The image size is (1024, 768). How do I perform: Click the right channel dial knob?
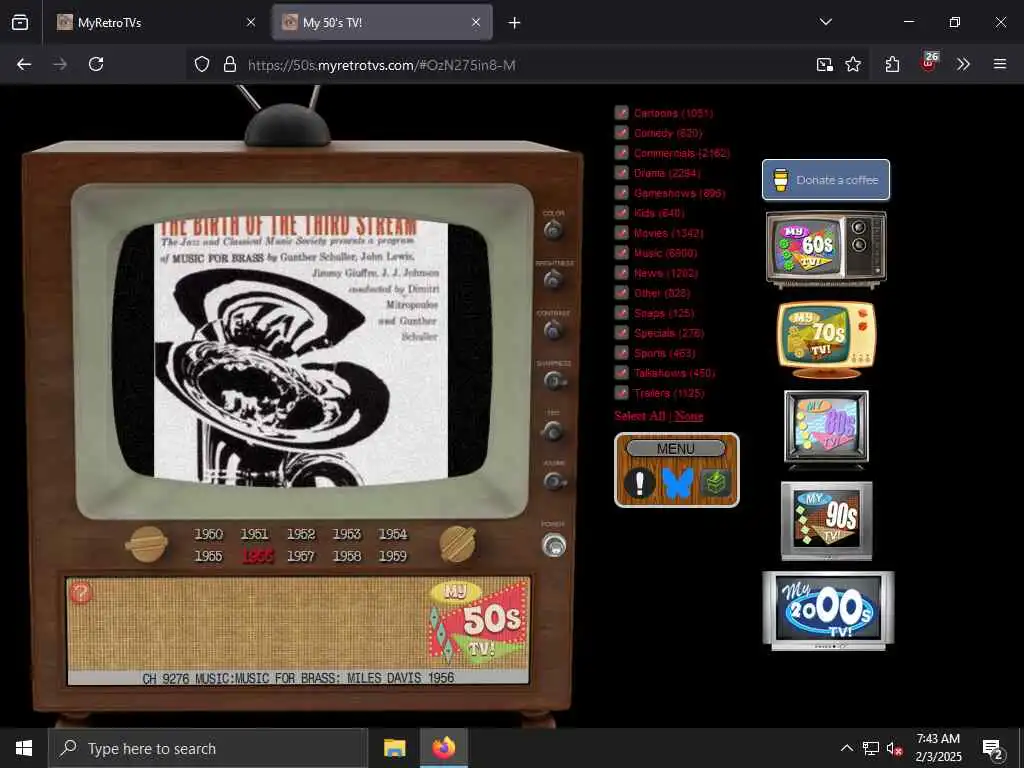(x=457, y=544)
